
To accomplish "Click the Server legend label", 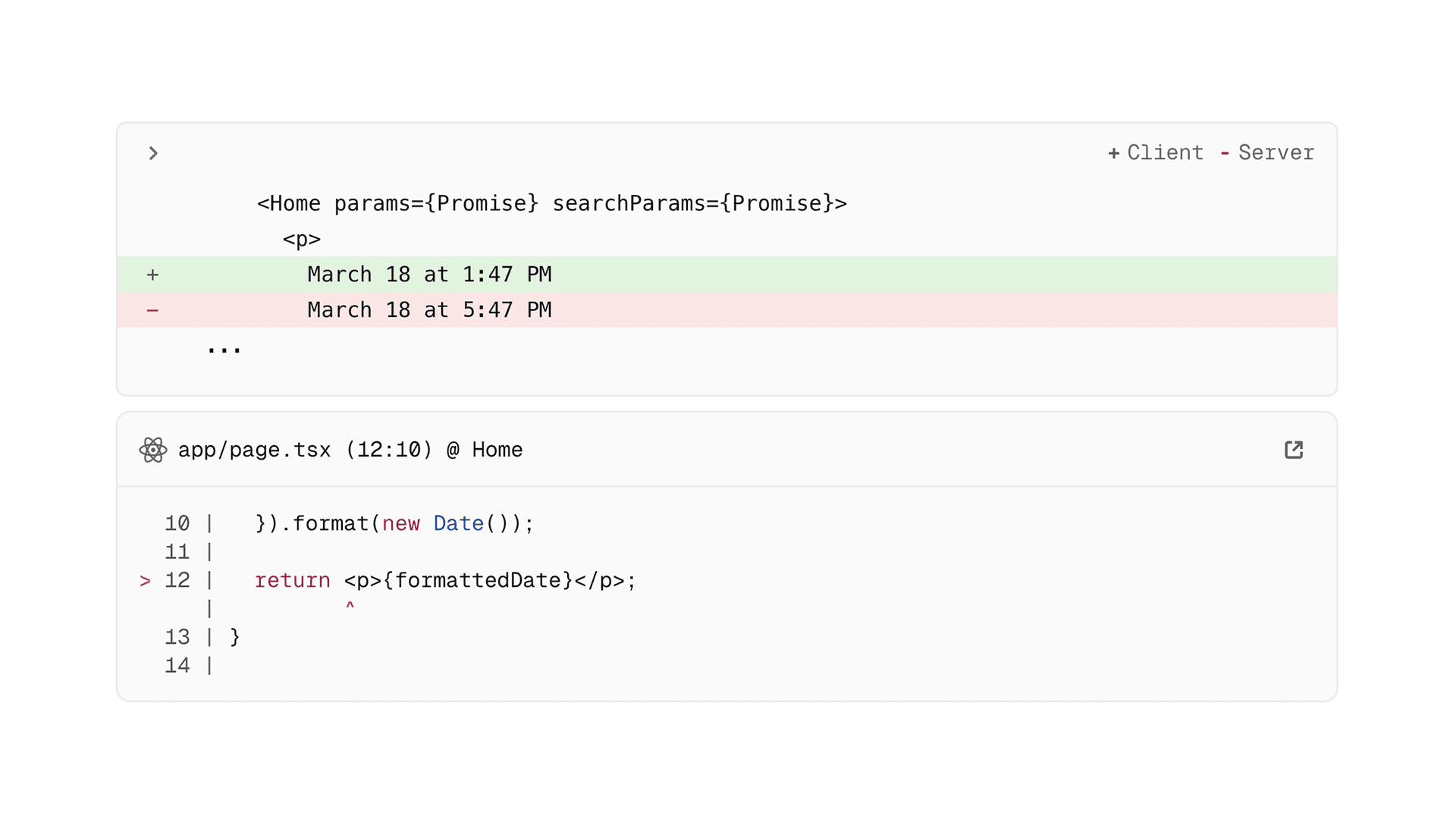I will (1276, 152).
